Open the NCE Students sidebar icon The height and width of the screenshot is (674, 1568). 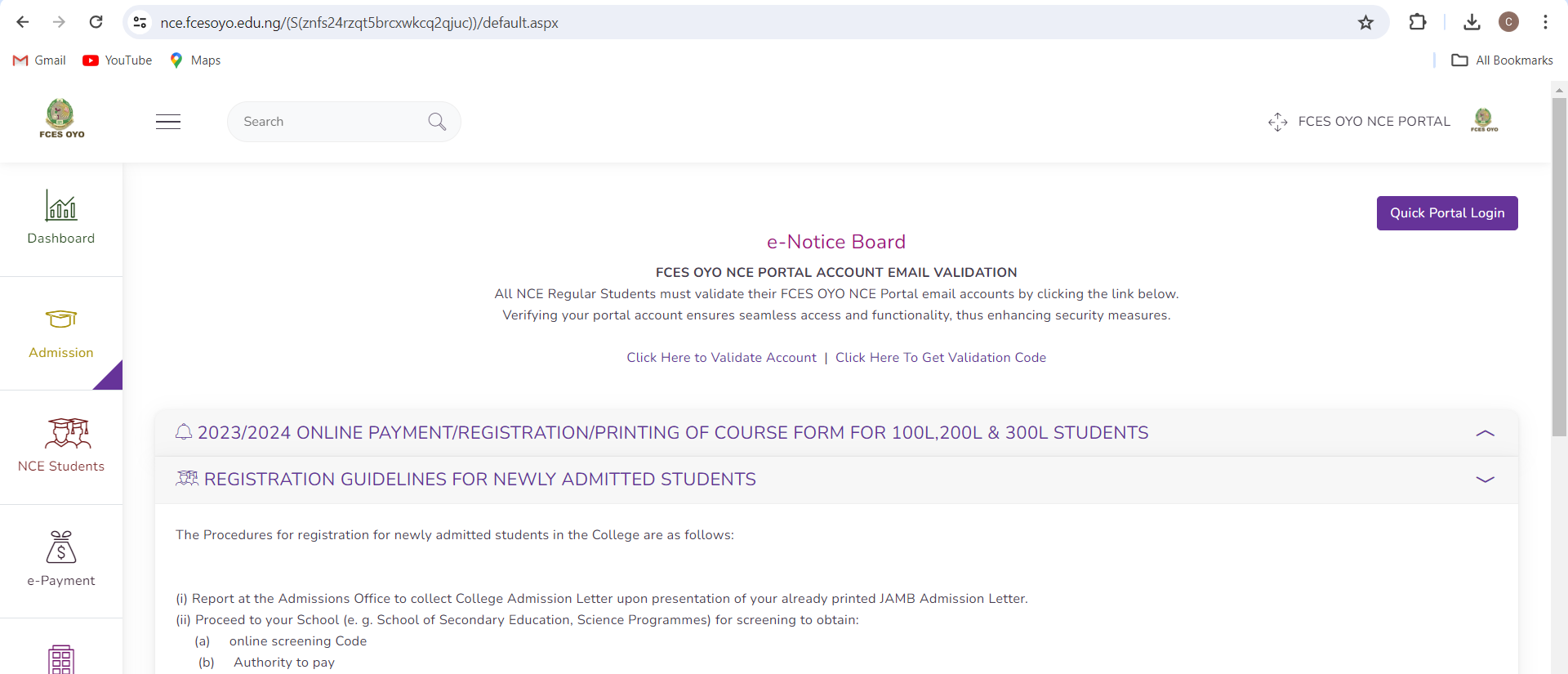[67, 433]
